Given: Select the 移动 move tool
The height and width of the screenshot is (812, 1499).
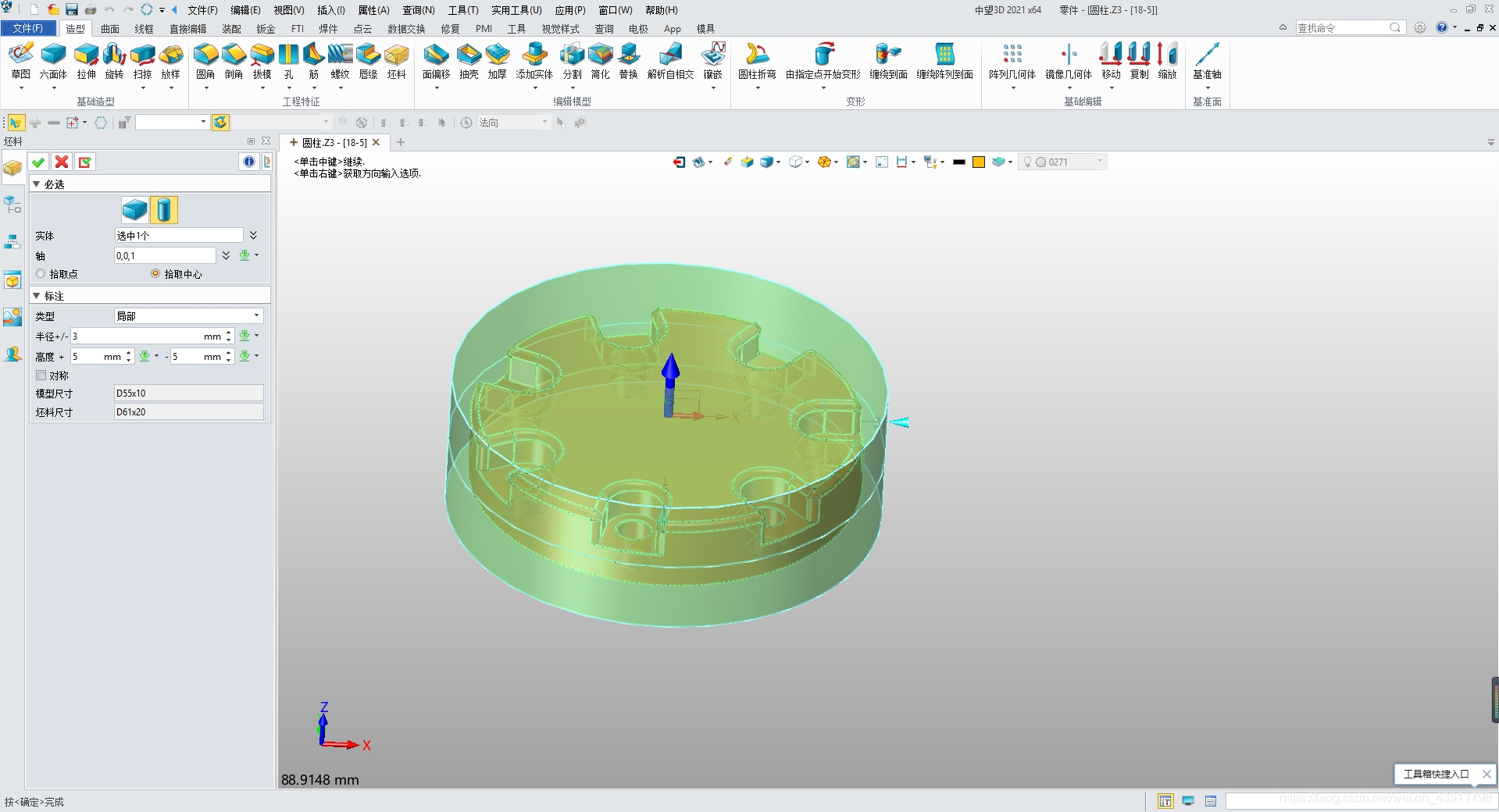Looking at the screenshot, I should (1111, 61).
